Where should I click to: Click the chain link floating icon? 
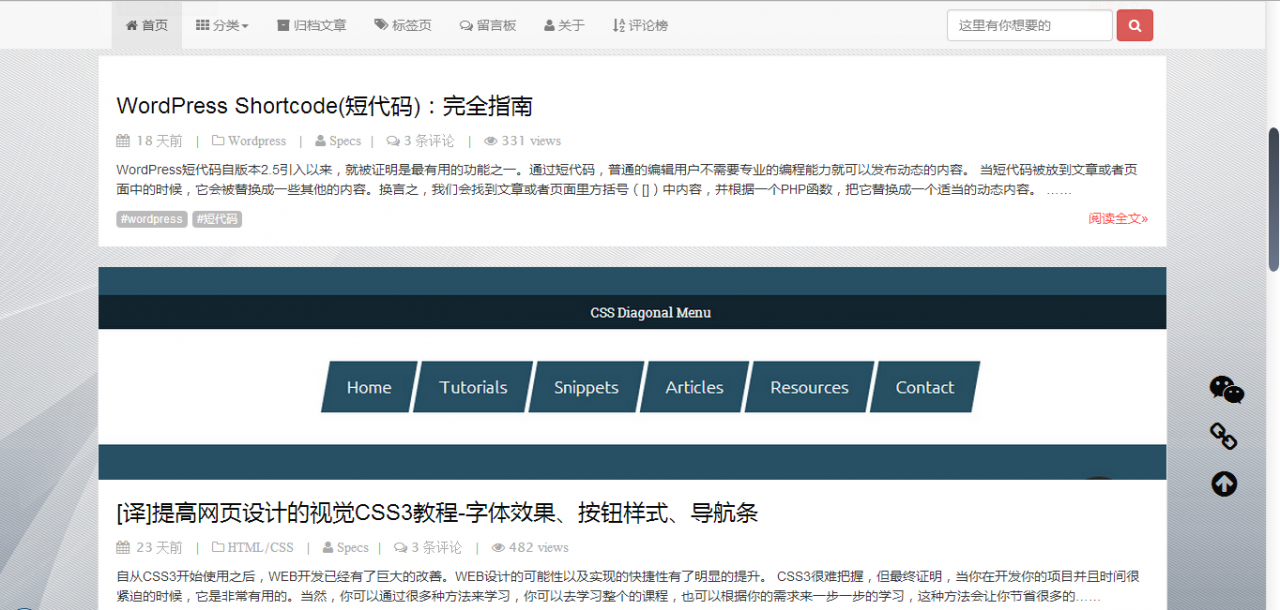click(x=1224, y=436)
